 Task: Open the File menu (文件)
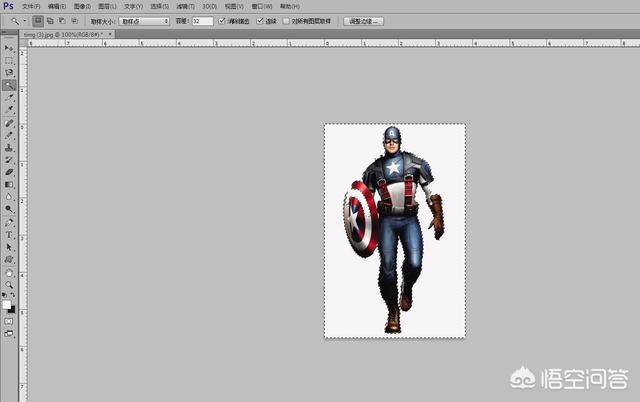31,7
